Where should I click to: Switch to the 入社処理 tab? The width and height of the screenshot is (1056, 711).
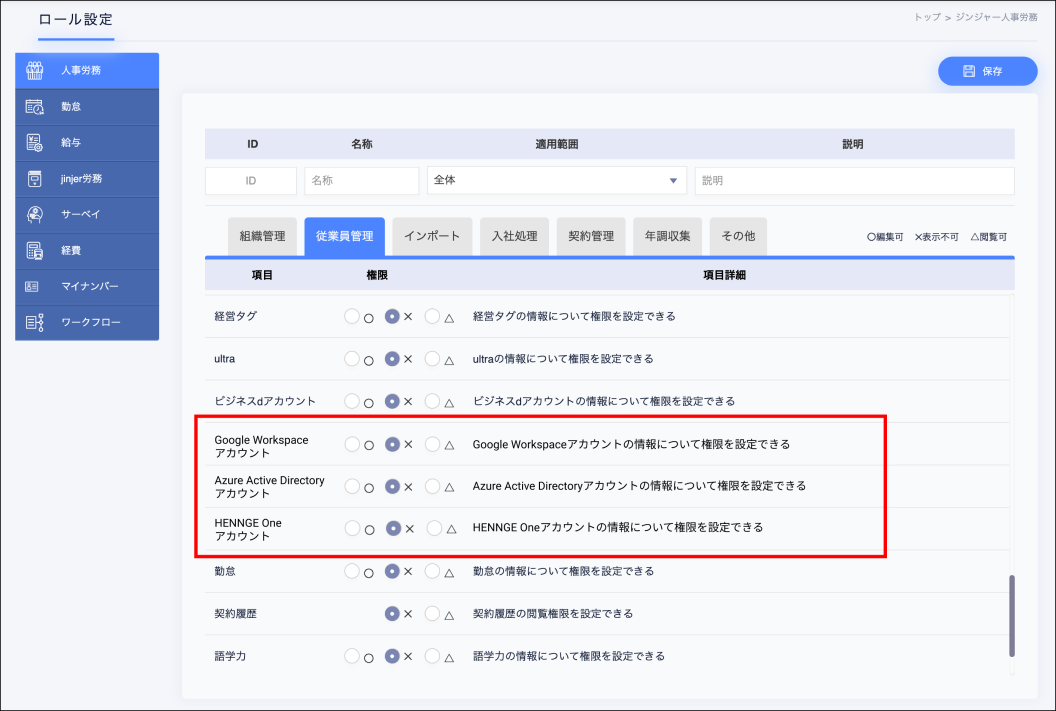coord(515,236)
